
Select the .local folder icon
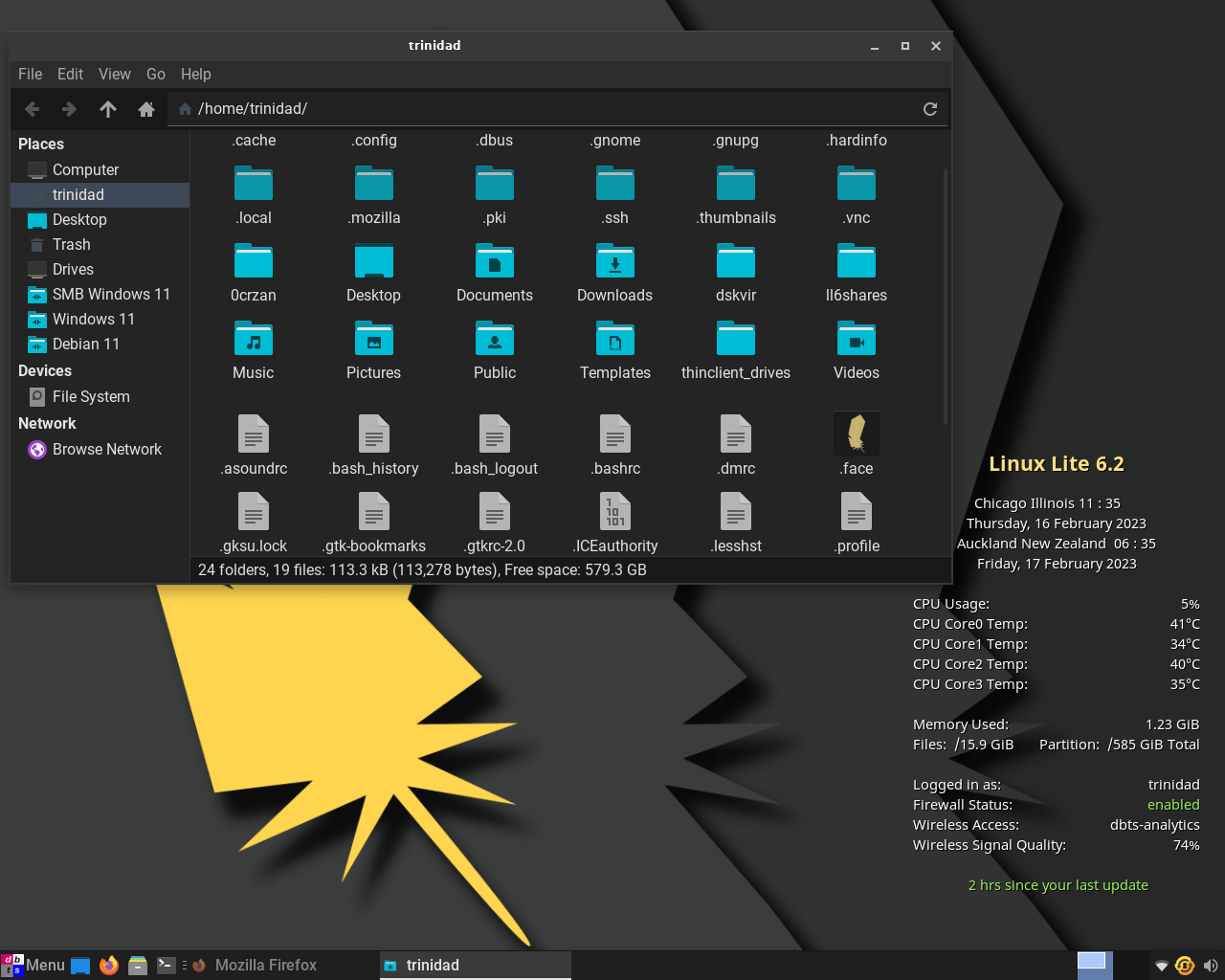(254, 183)
